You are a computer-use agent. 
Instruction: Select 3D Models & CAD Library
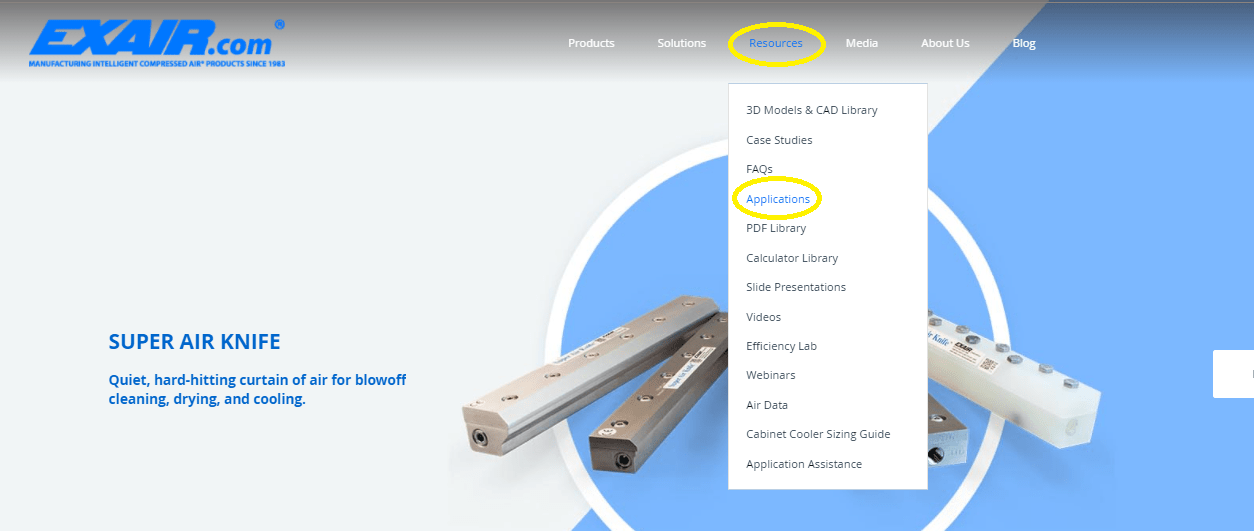[811, 110]
